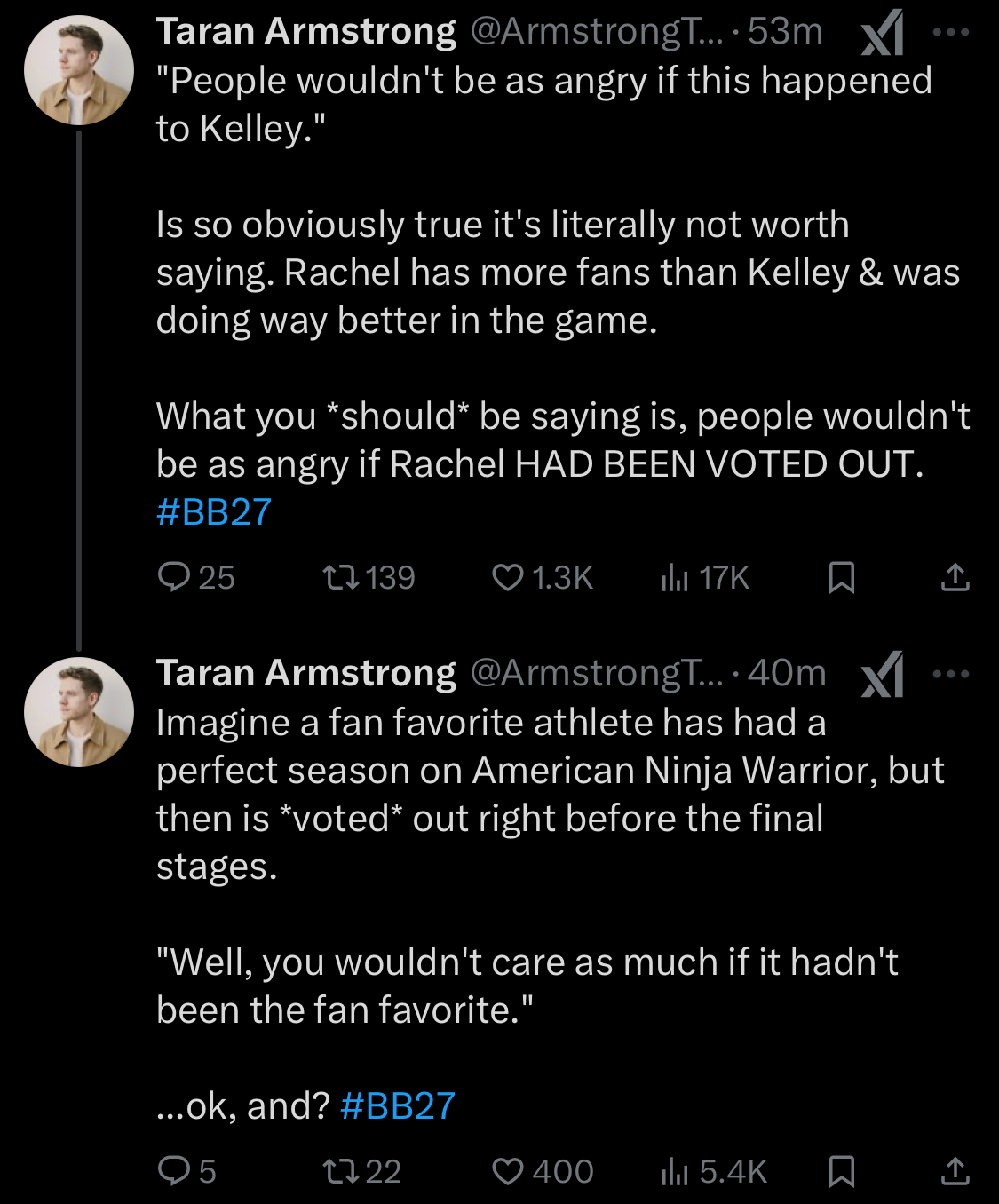The width and height of the screenshot is (999, 1204).
Task: Share the first tweet via share icon
Action: (955, 577)
